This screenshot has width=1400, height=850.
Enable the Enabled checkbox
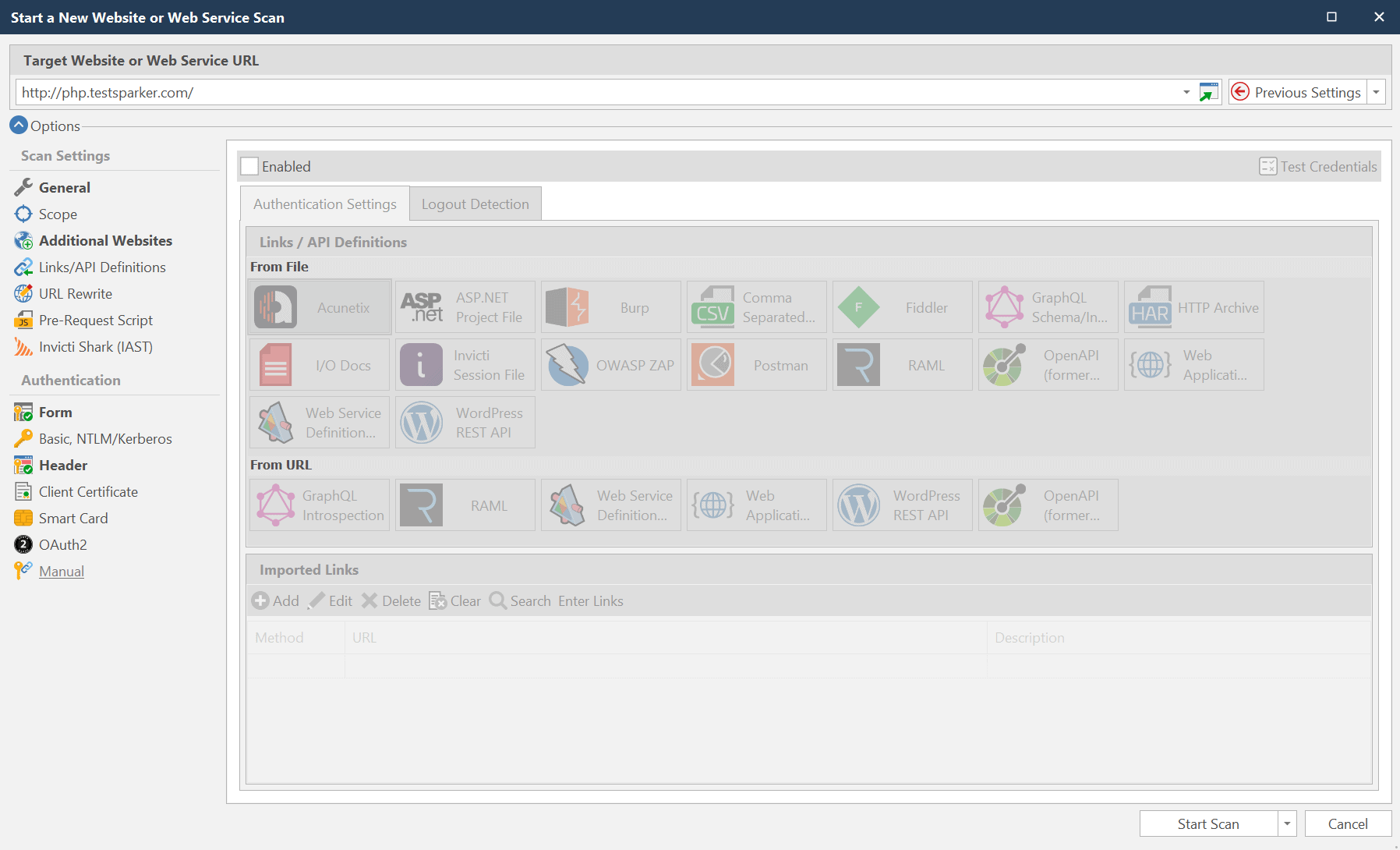pos(249,165)
